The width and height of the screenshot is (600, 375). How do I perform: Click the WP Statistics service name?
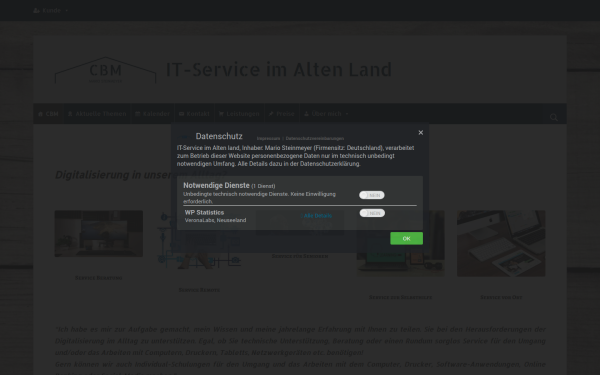(204, 212)
